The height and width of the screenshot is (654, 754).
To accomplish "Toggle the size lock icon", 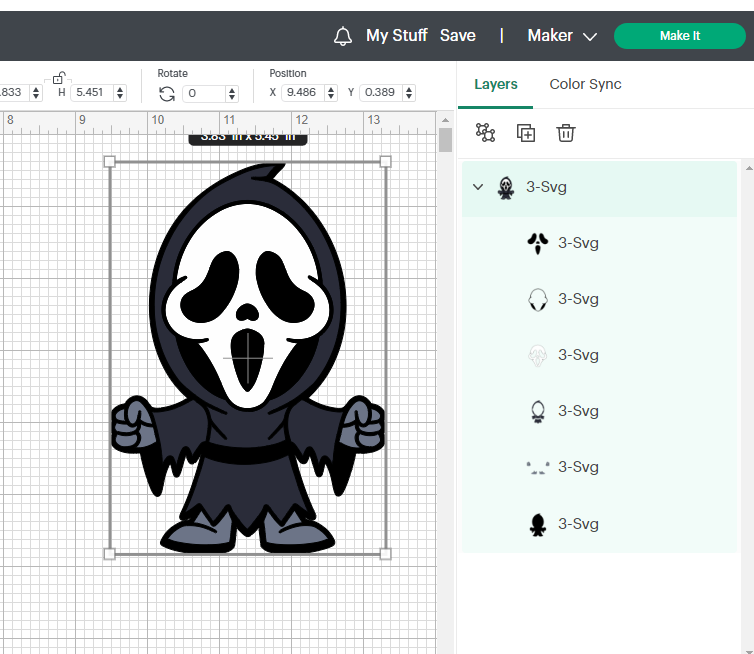I will click(x=58, y=78).
